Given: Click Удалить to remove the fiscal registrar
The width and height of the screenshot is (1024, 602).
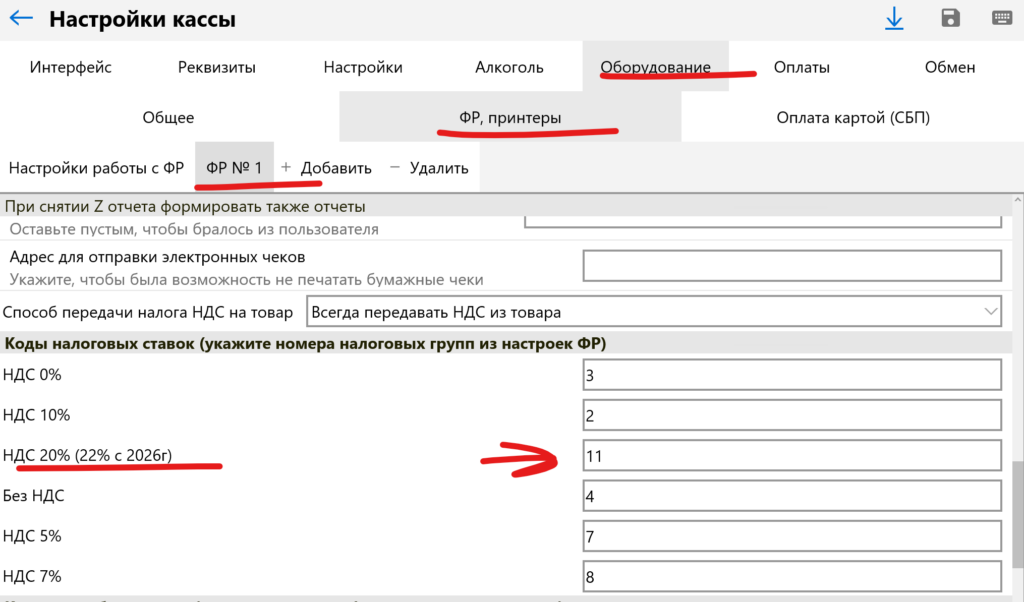Looking at the screenshot, I should (429, 168).
